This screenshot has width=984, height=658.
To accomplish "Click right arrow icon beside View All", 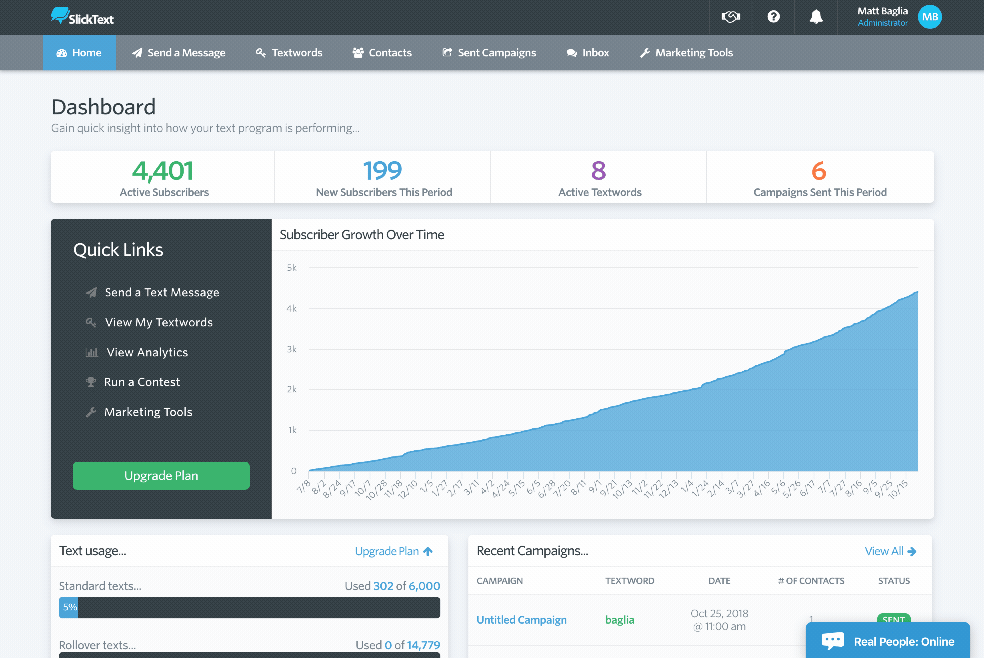I will pyautogui.click(x=912, y=551).
